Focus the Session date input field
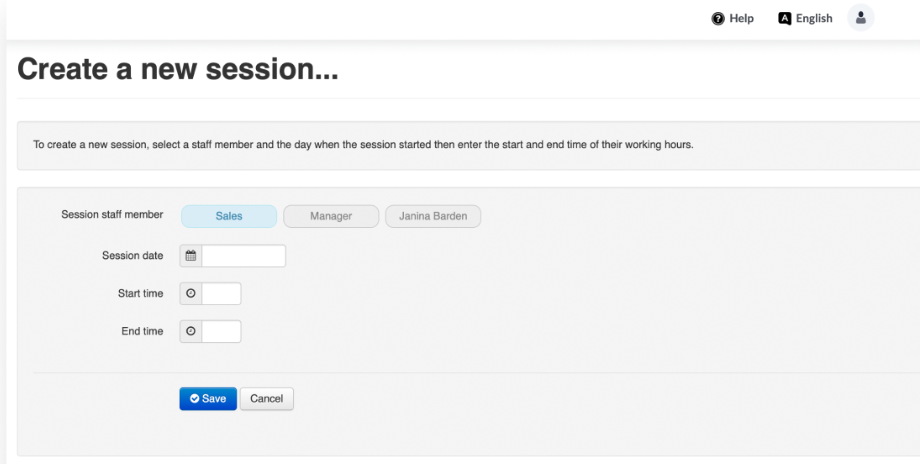The width and height of the screenshot is (920, 464). 244,256
